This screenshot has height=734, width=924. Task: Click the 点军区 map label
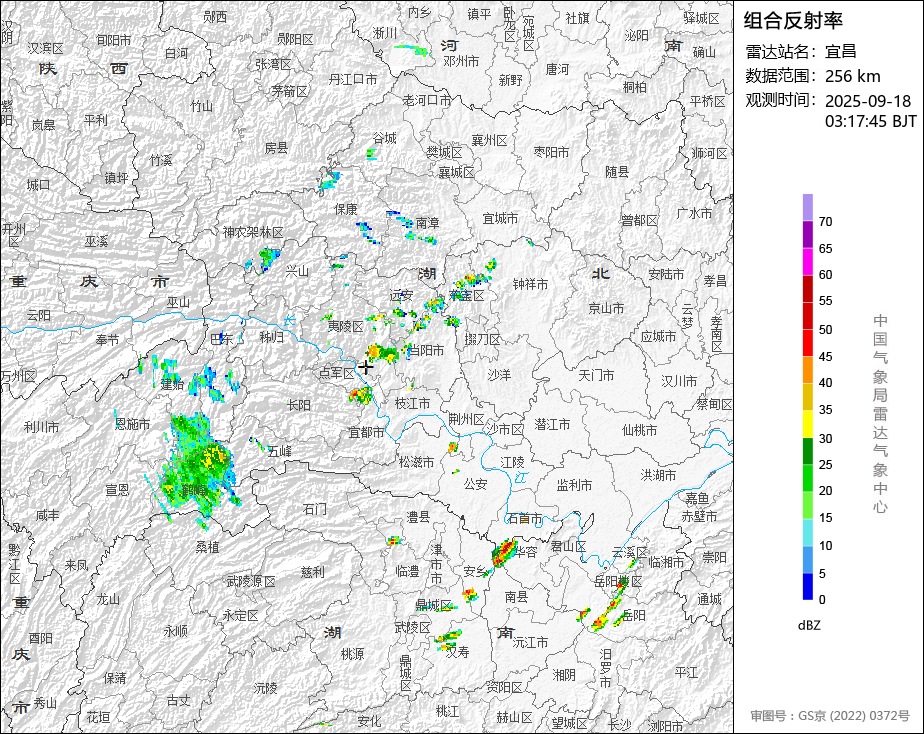click(336, 373)
